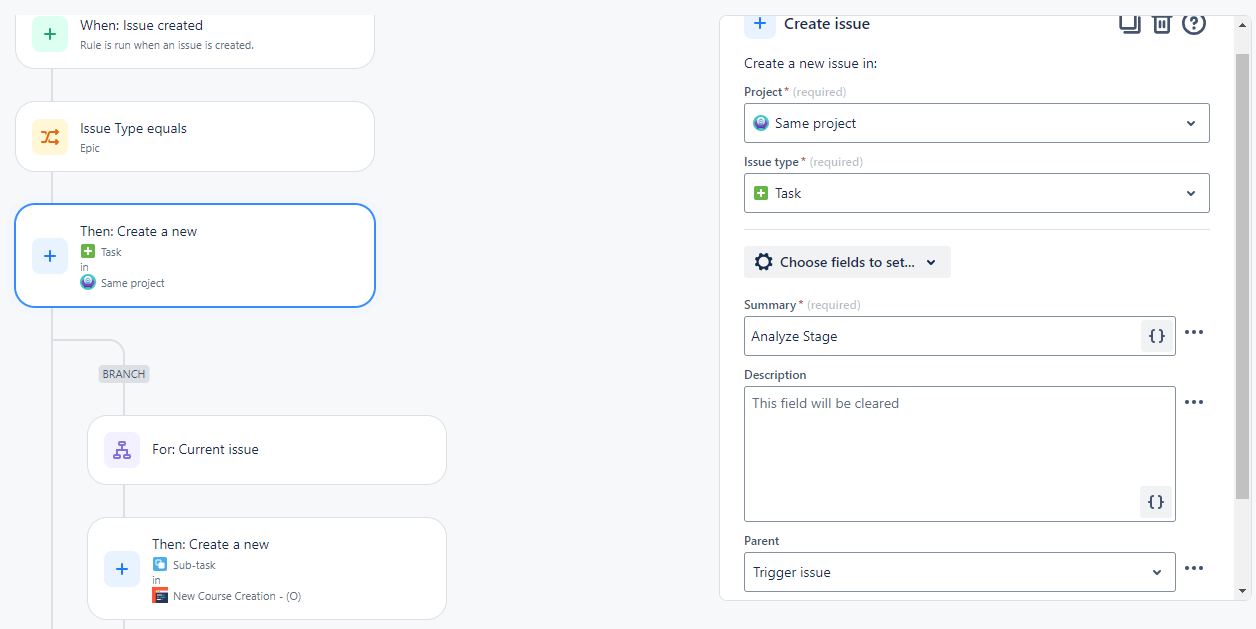
Task: Open more options beside Summary field
Action: click(1194, 332)
